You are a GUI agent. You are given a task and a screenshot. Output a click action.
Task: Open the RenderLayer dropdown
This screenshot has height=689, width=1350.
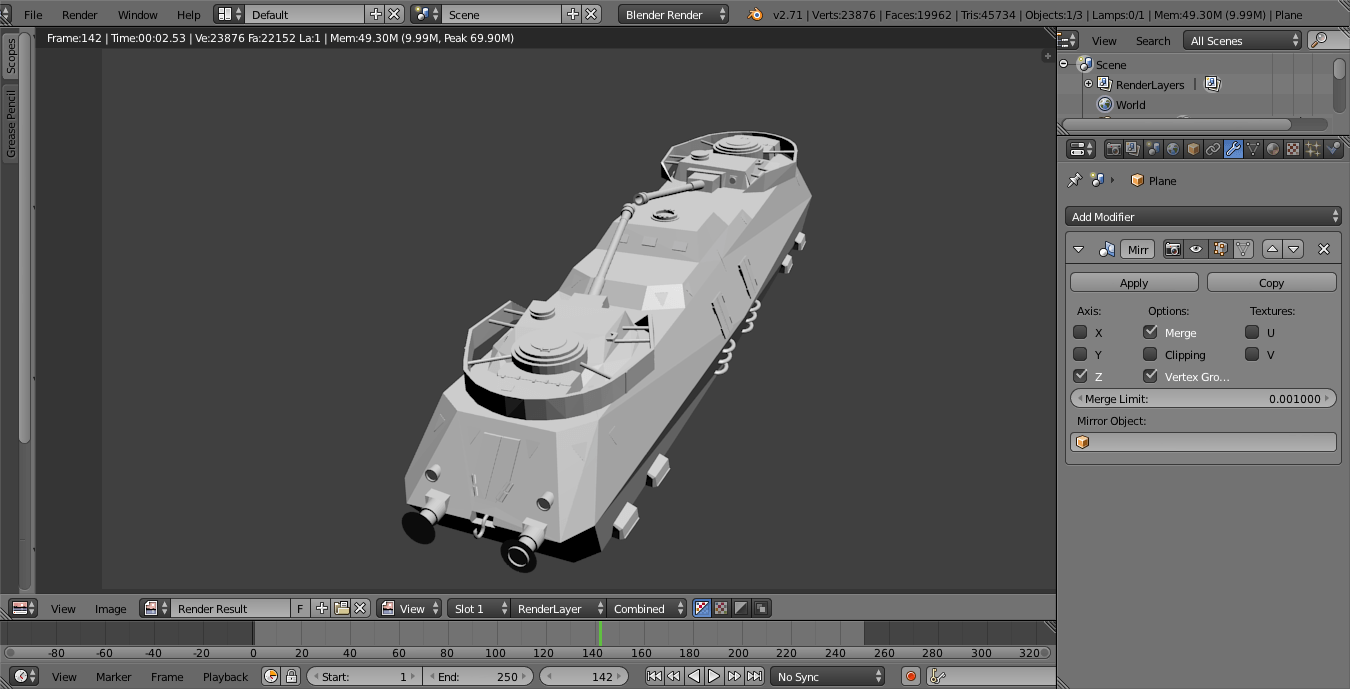(558, 608)
